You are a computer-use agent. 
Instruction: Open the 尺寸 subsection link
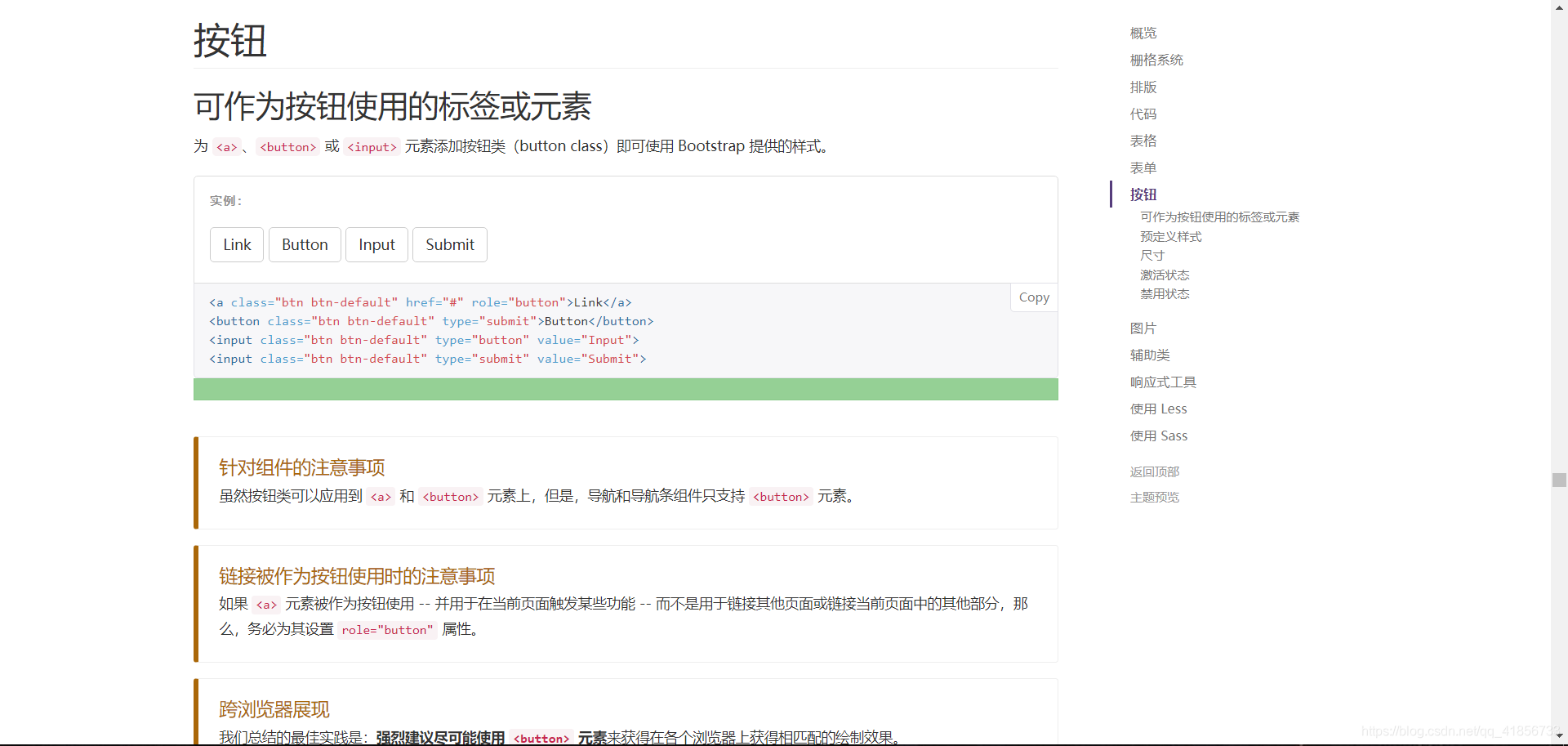[1151, 255]
